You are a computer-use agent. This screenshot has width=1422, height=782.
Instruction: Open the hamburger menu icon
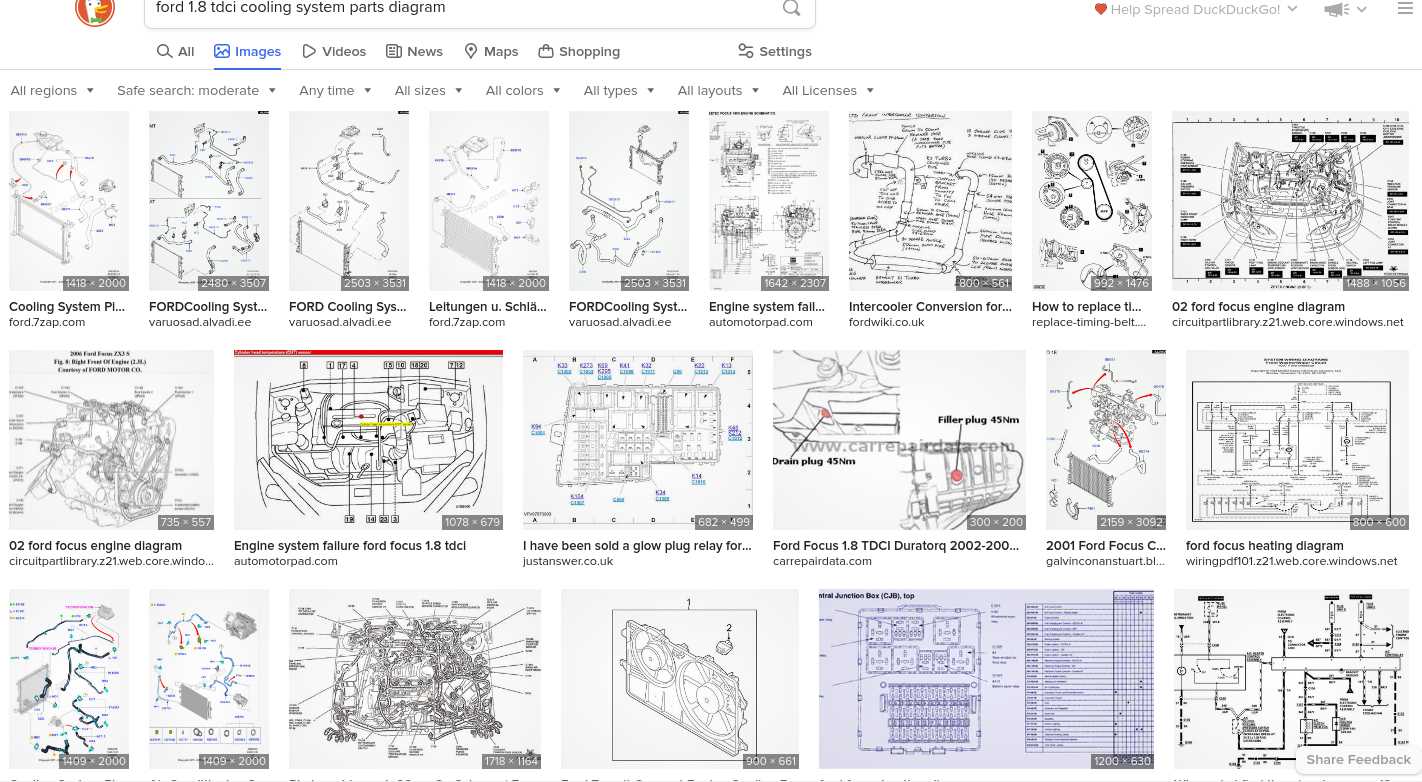click(x=1405, y=9)
